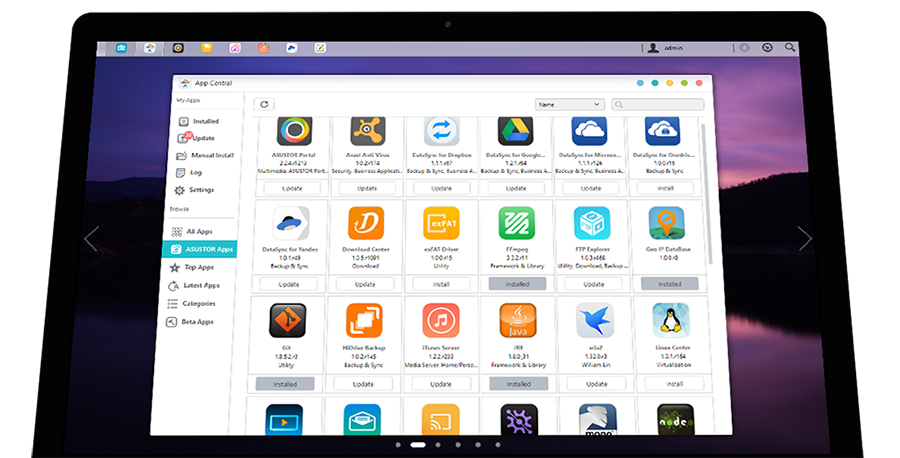
Task: Install the exFAT Driver
Action: 441,284
